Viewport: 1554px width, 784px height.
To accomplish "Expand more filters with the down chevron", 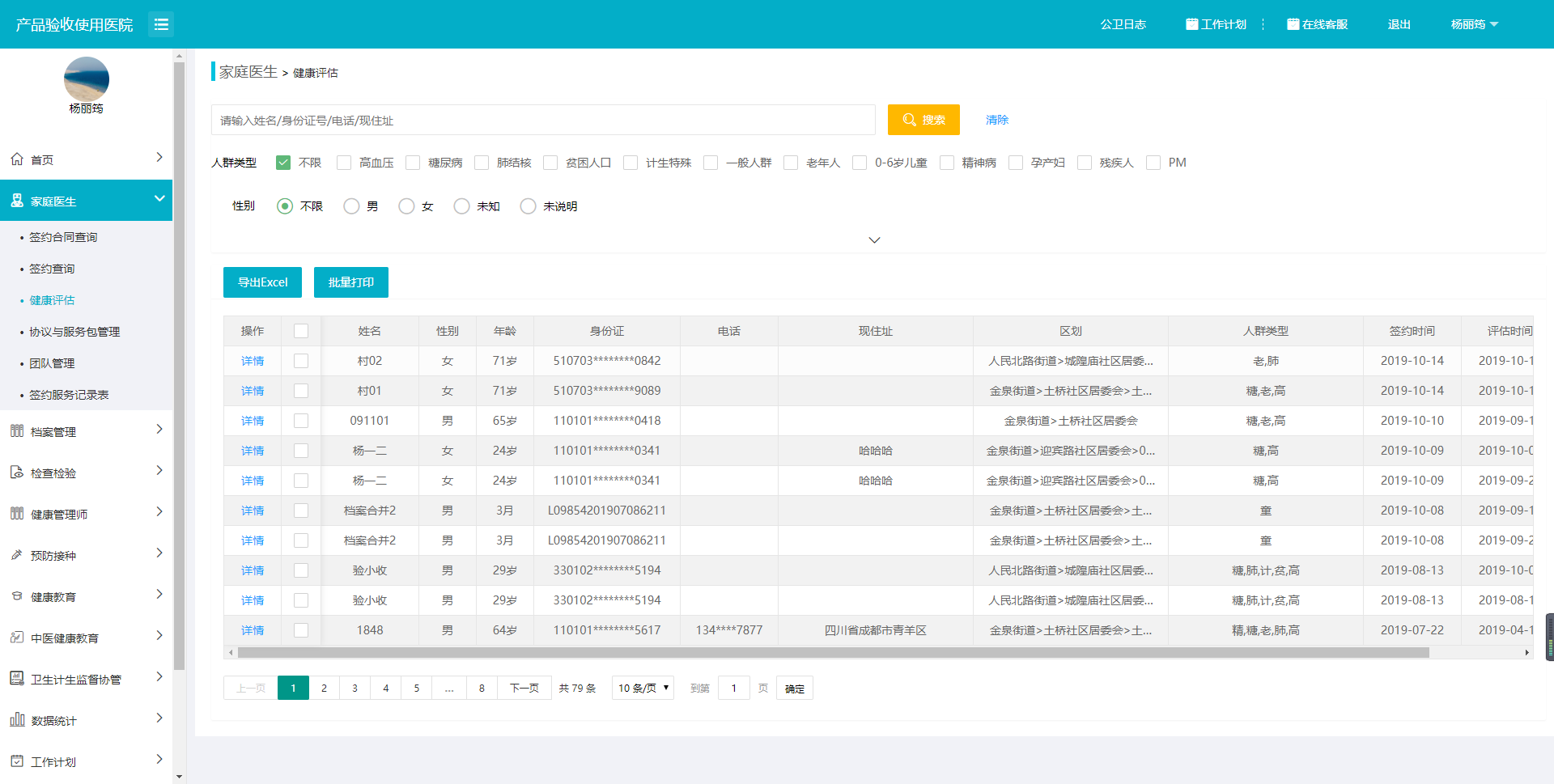I will point(874,240).
